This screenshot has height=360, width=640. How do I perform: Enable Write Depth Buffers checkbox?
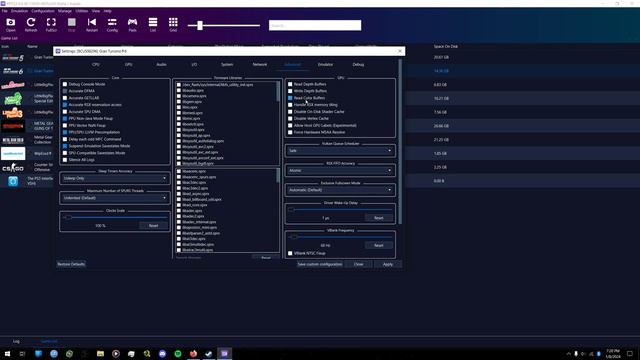point(290,91)
